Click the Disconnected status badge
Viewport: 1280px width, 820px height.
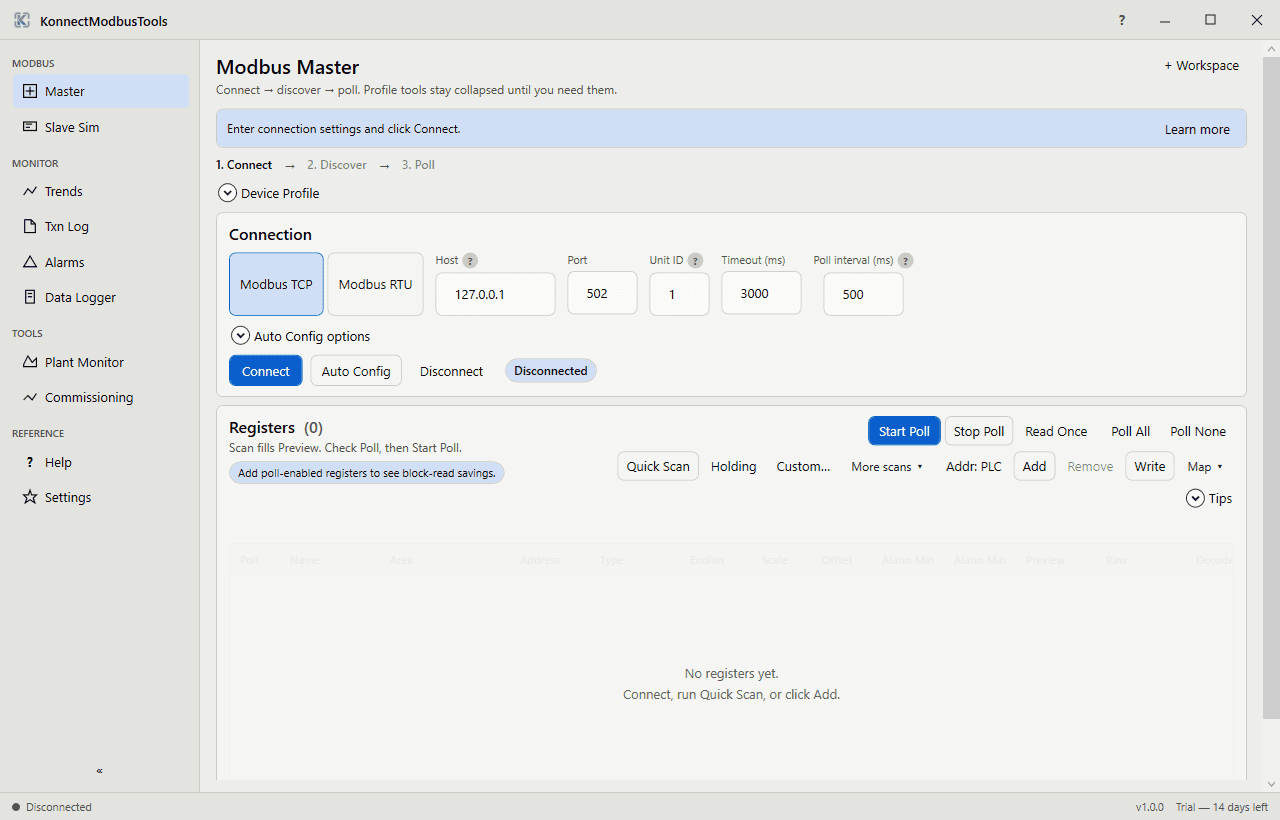(x=550, y=371)
